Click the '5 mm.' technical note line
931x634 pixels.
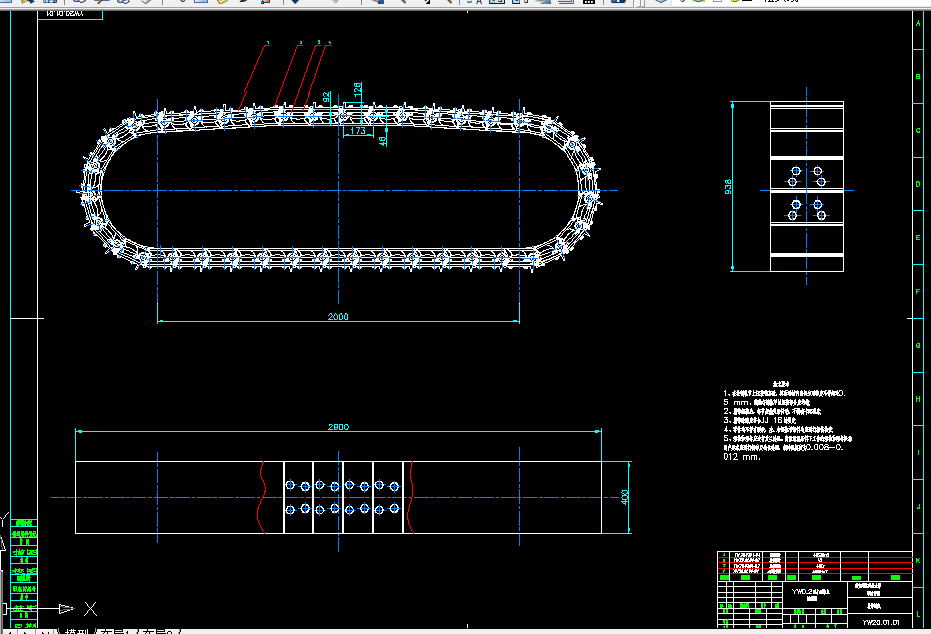coord(767,402)
